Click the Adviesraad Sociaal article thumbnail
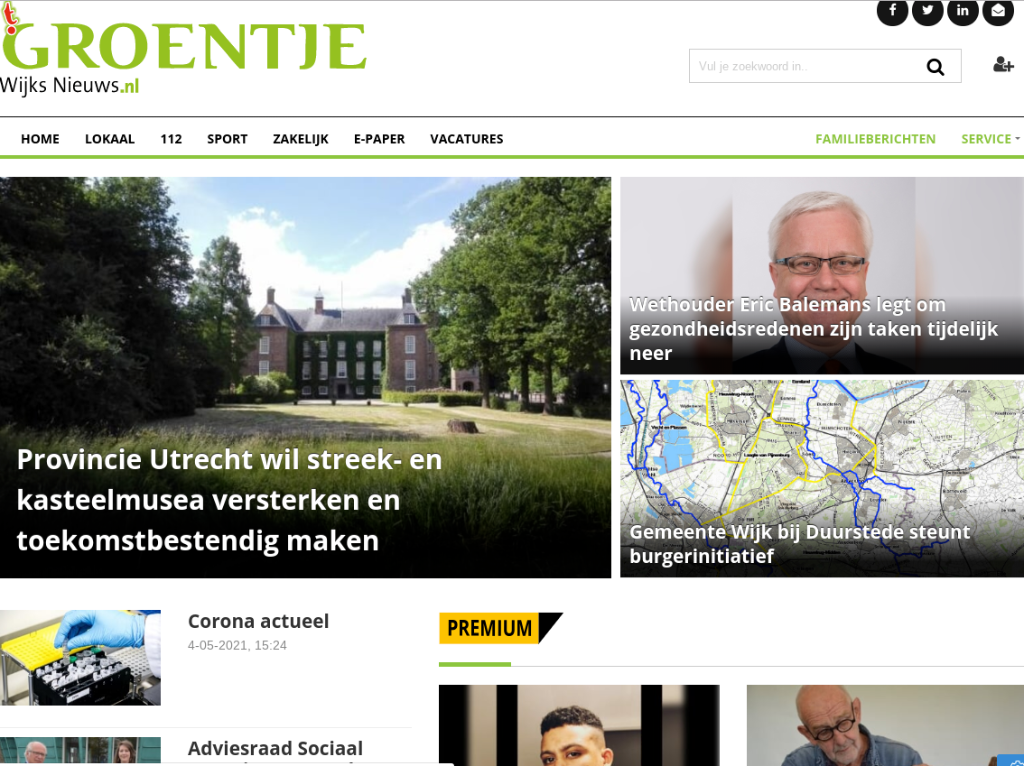Screen dimensions: 1024x766 pos(80,751)
